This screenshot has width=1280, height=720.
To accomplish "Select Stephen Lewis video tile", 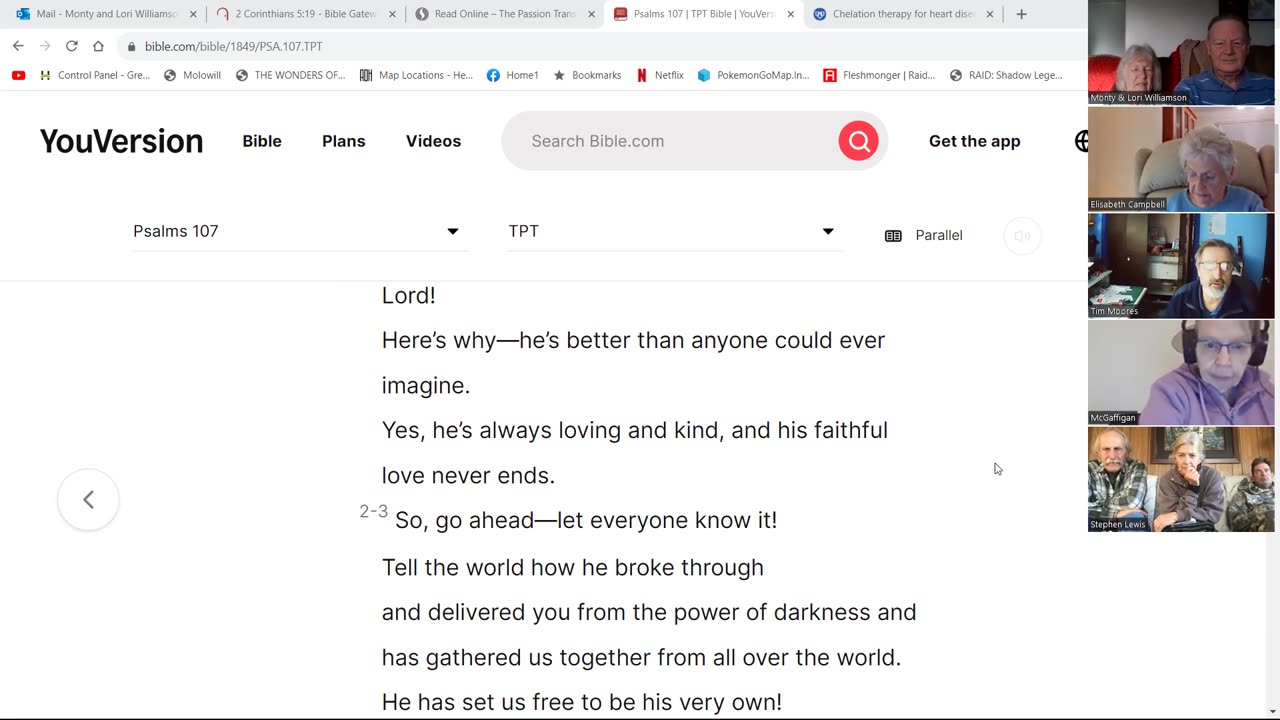I will (x=1181, y=479).
